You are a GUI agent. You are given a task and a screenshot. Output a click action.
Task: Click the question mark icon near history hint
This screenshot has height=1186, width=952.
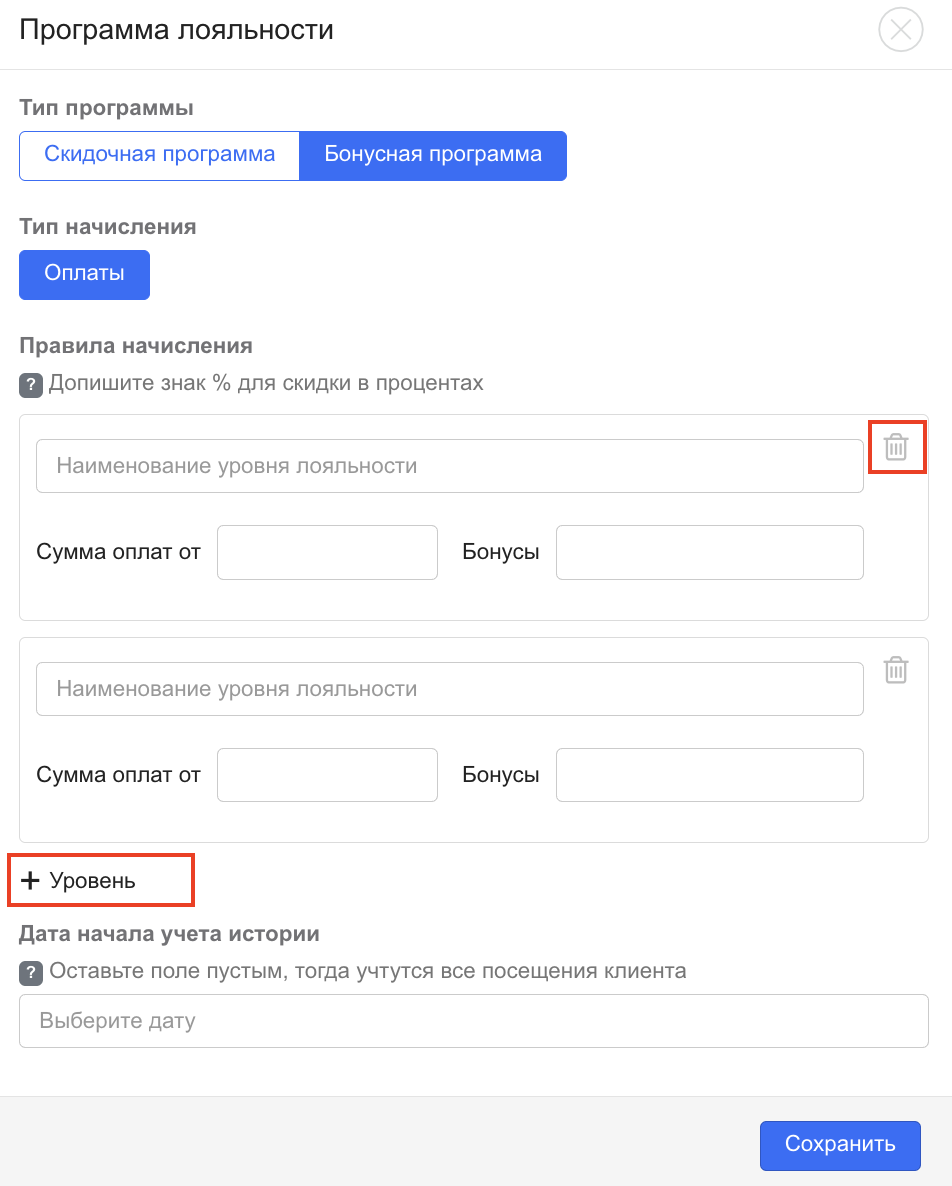click(31, 972)
